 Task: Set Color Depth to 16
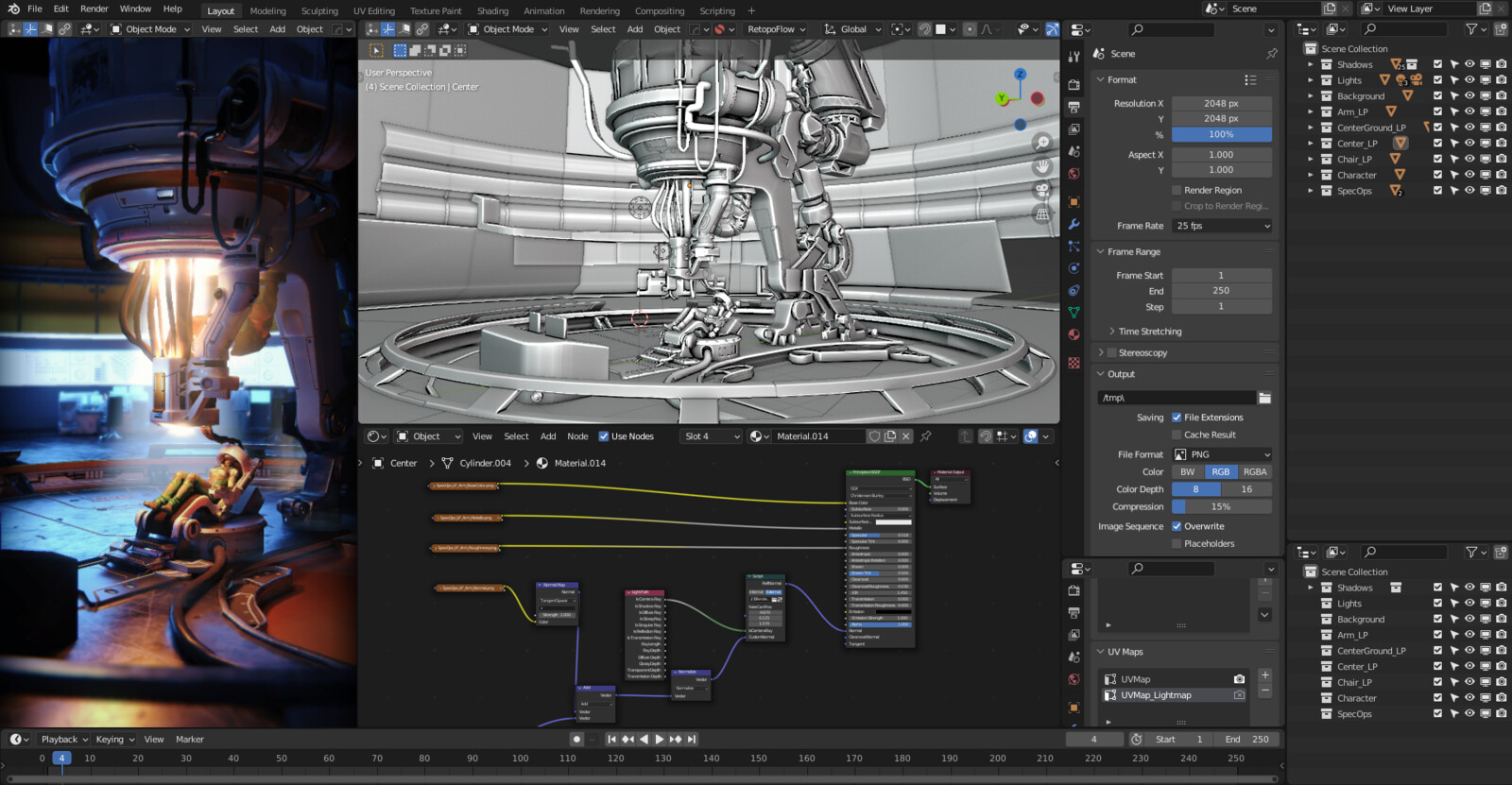coord(1246,489)
